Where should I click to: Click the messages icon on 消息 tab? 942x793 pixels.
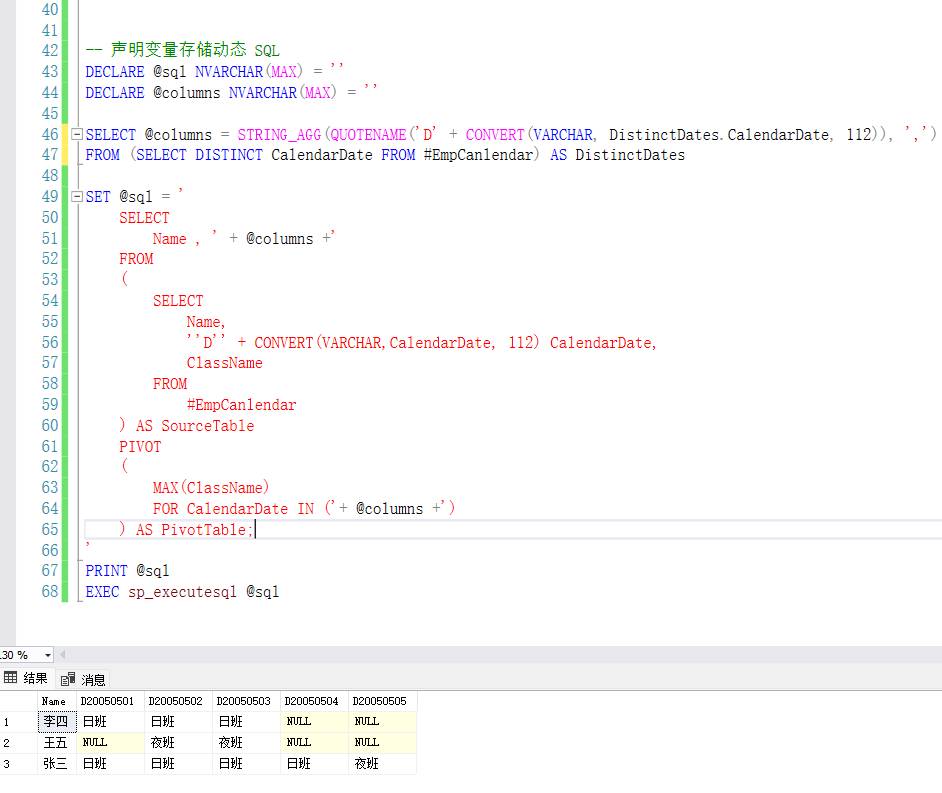68,679
